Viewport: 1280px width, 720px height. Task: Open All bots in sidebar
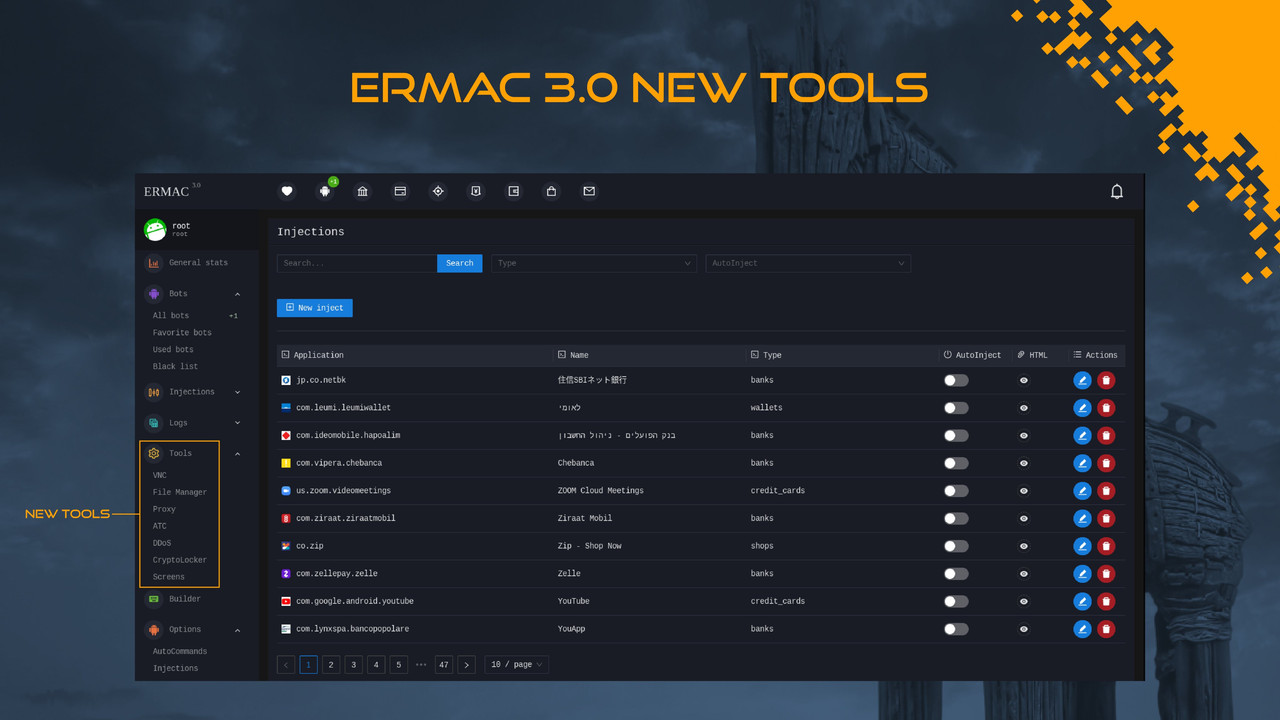[171, 316]
